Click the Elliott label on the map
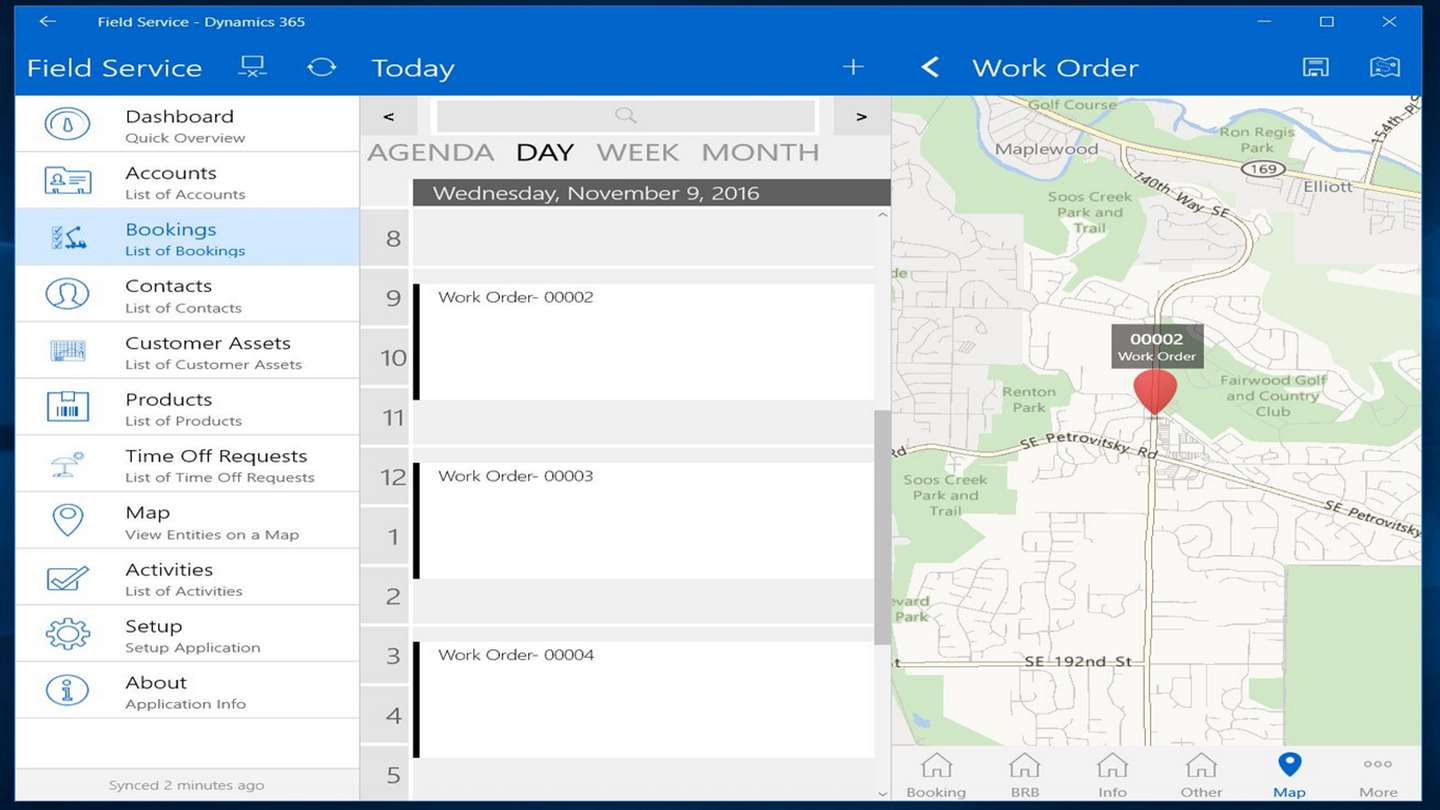This screenshot has height=810, width=1440. pos(1328,186)
